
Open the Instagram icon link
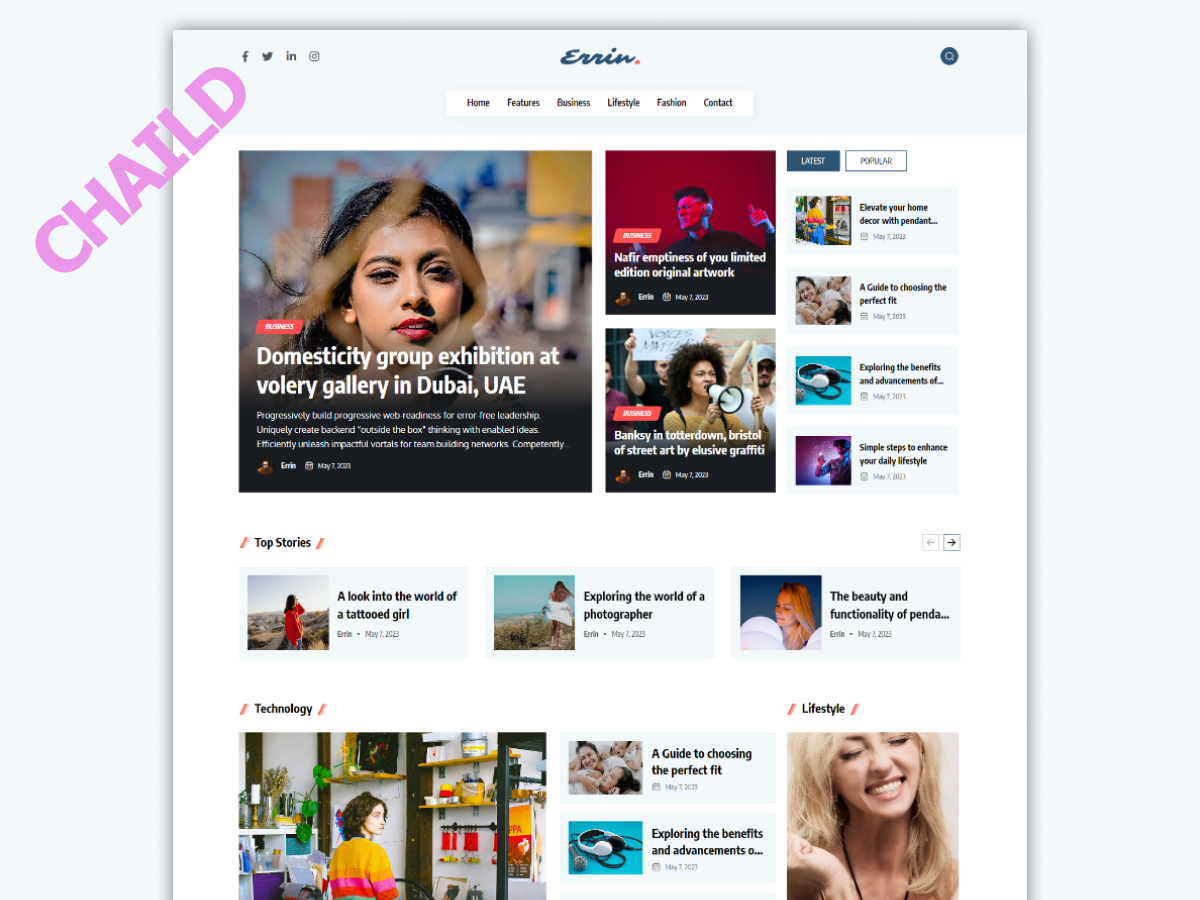(x=314, y=57)
